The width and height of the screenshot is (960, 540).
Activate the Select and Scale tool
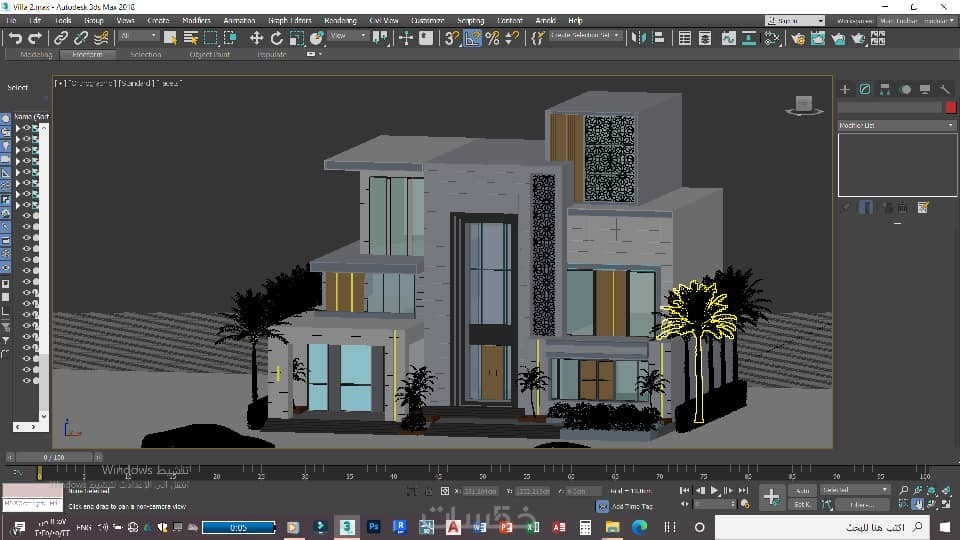(297, 38)
